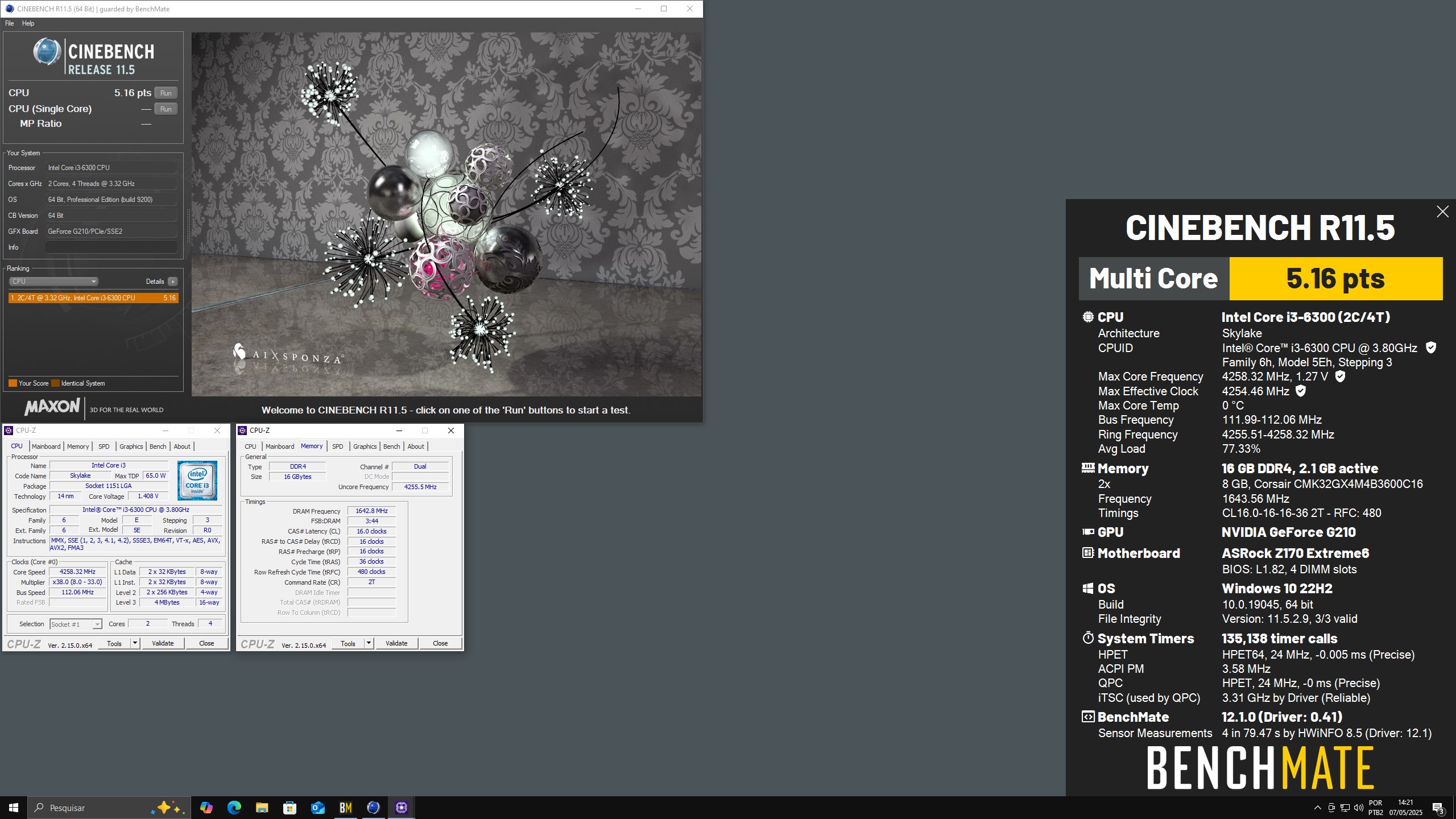
Task: Close the BenchMate result panel with X
Action: (x=1442, y=212)
